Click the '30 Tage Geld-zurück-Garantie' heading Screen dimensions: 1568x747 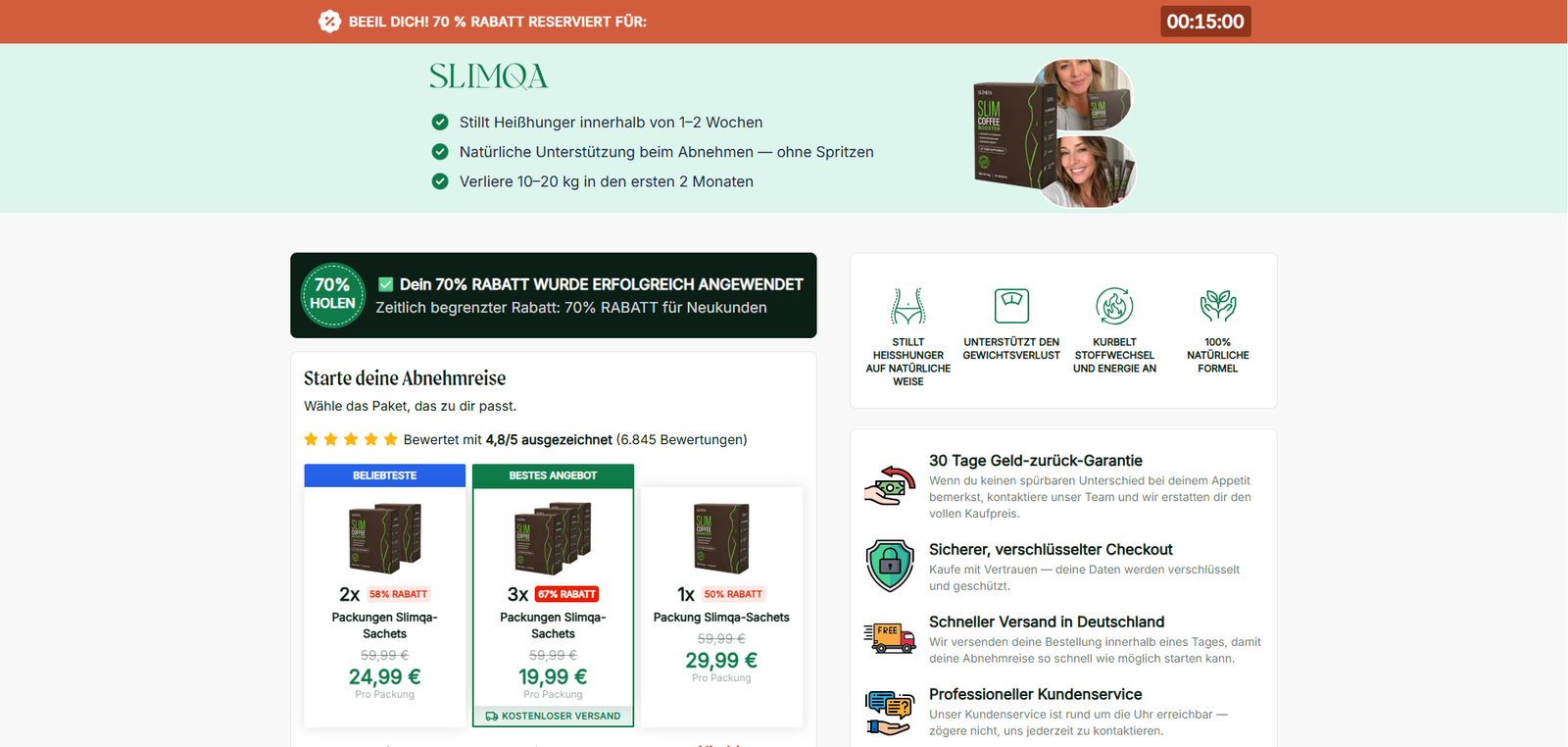(x=1036, y=461)
